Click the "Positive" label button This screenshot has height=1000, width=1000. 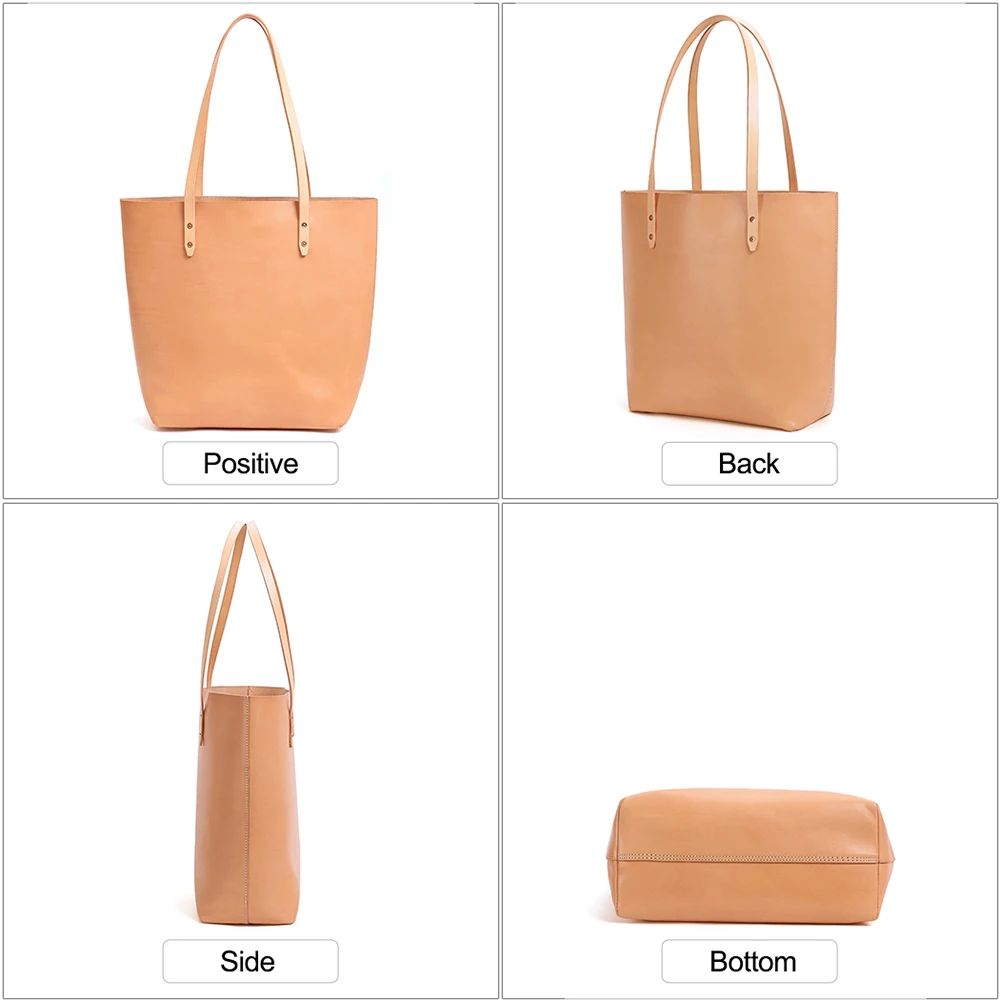click(x=250, y=463)
